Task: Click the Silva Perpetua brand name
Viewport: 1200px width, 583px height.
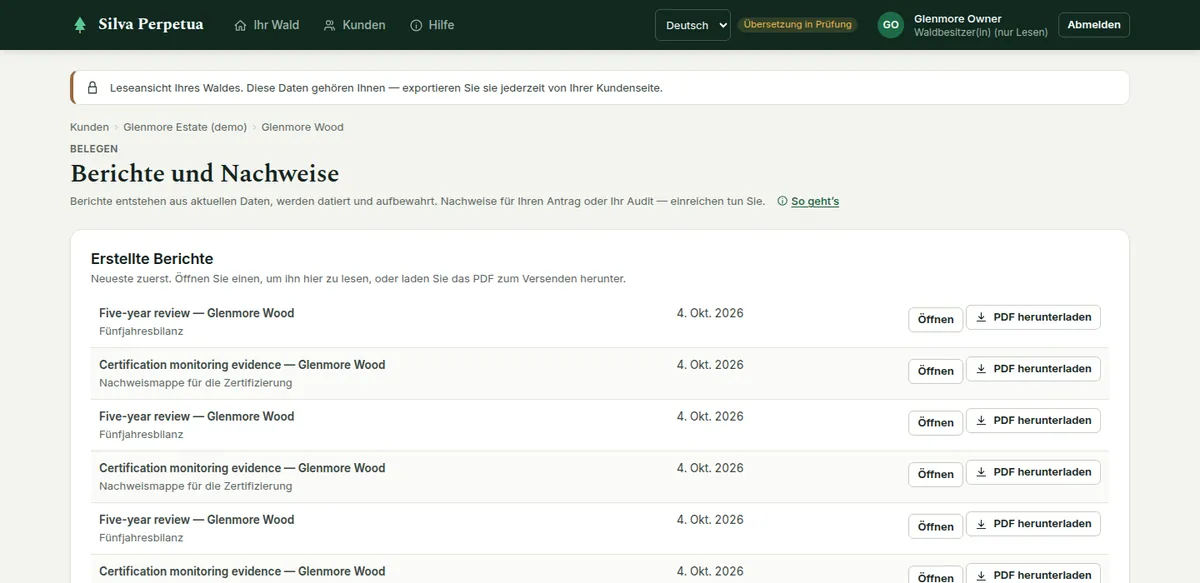Action: (x=151, y=25)
